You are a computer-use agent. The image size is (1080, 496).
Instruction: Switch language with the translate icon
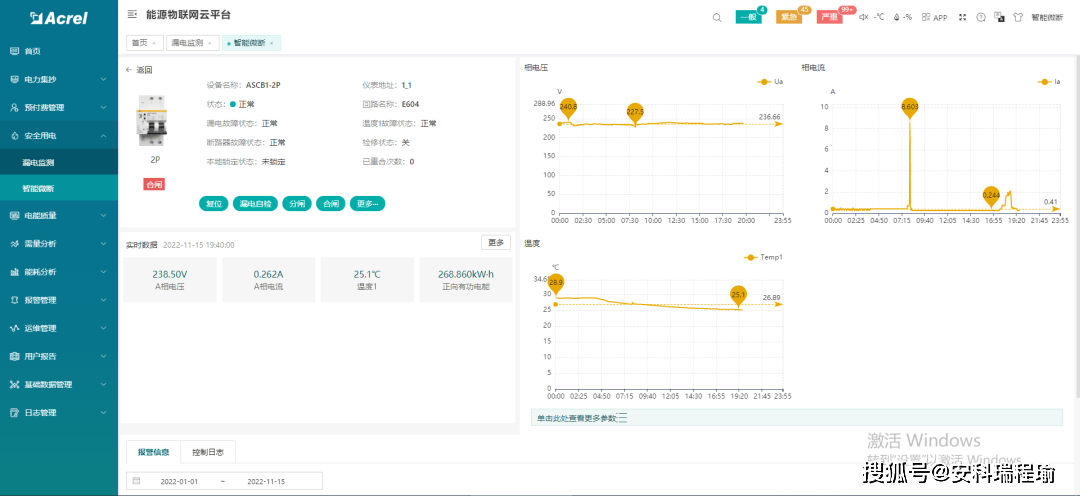click(x=999, y=17)
